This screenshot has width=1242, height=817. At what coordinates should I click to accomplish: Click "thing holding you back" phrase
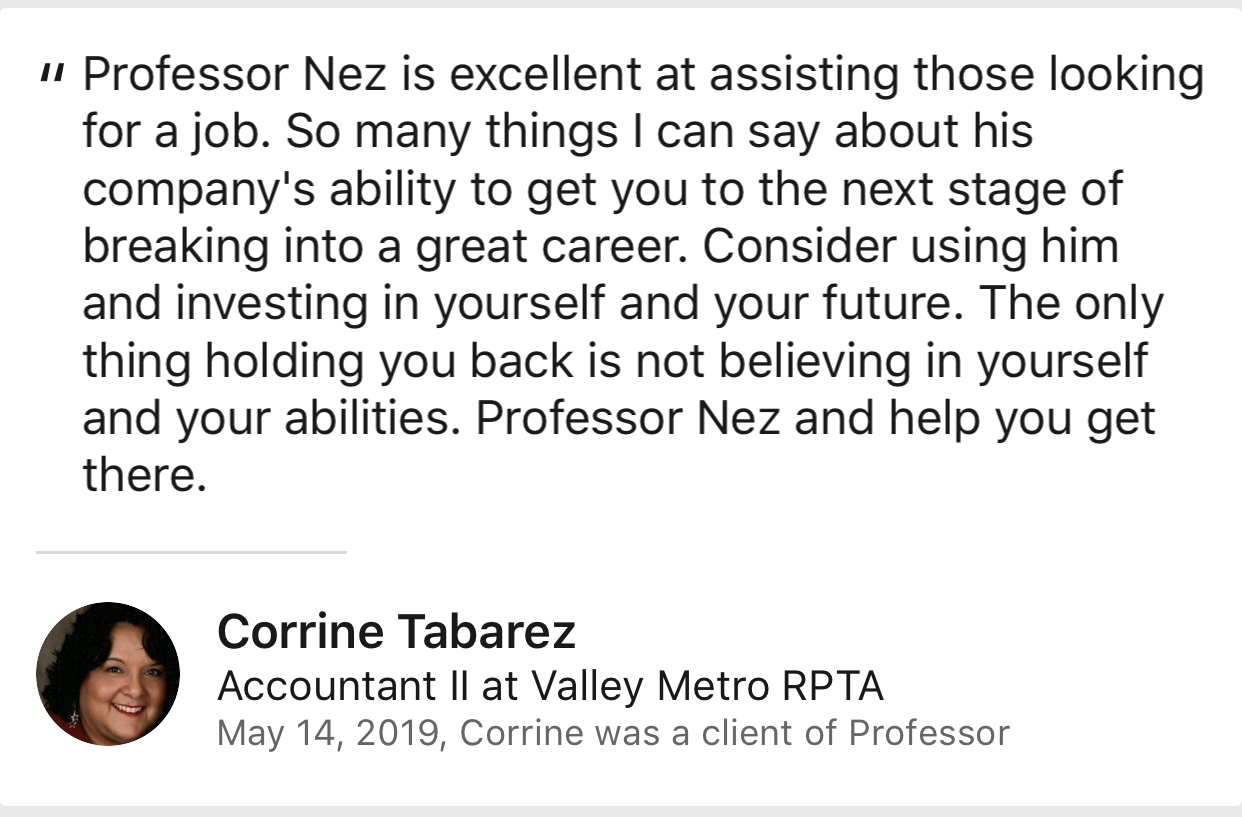tap(327, 361)
